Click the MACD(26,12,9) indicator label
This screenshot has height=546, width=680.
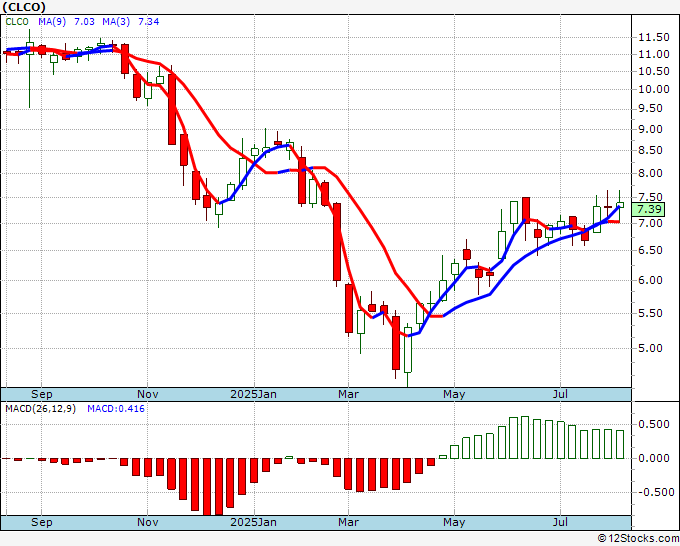point(40,409)
